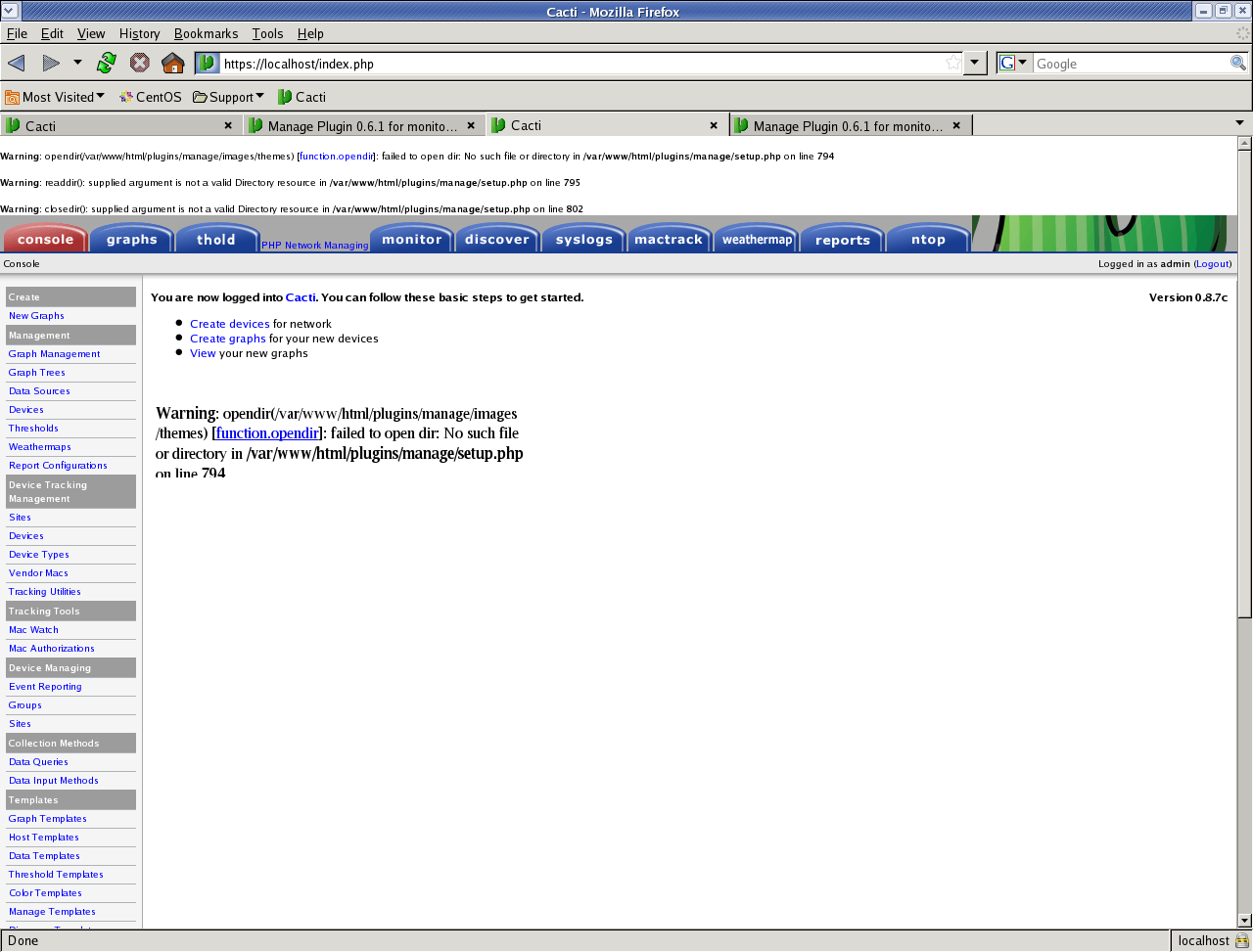Open the Most Visited bookmarks dropdown
1253x952 pixels.
(x=55, y=97)
